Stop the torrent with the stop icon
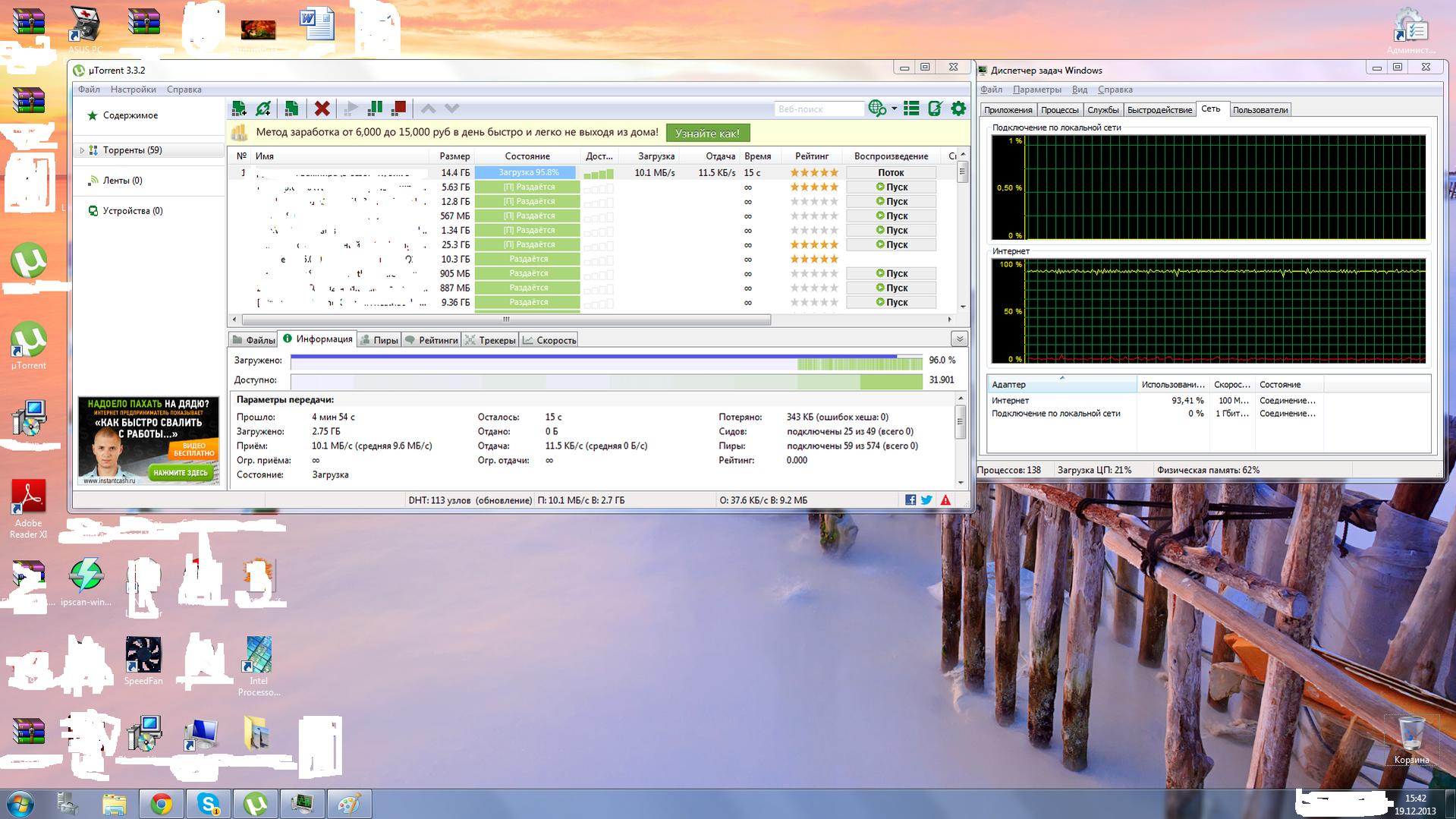The image size is (1456, 819). point(399,109)
